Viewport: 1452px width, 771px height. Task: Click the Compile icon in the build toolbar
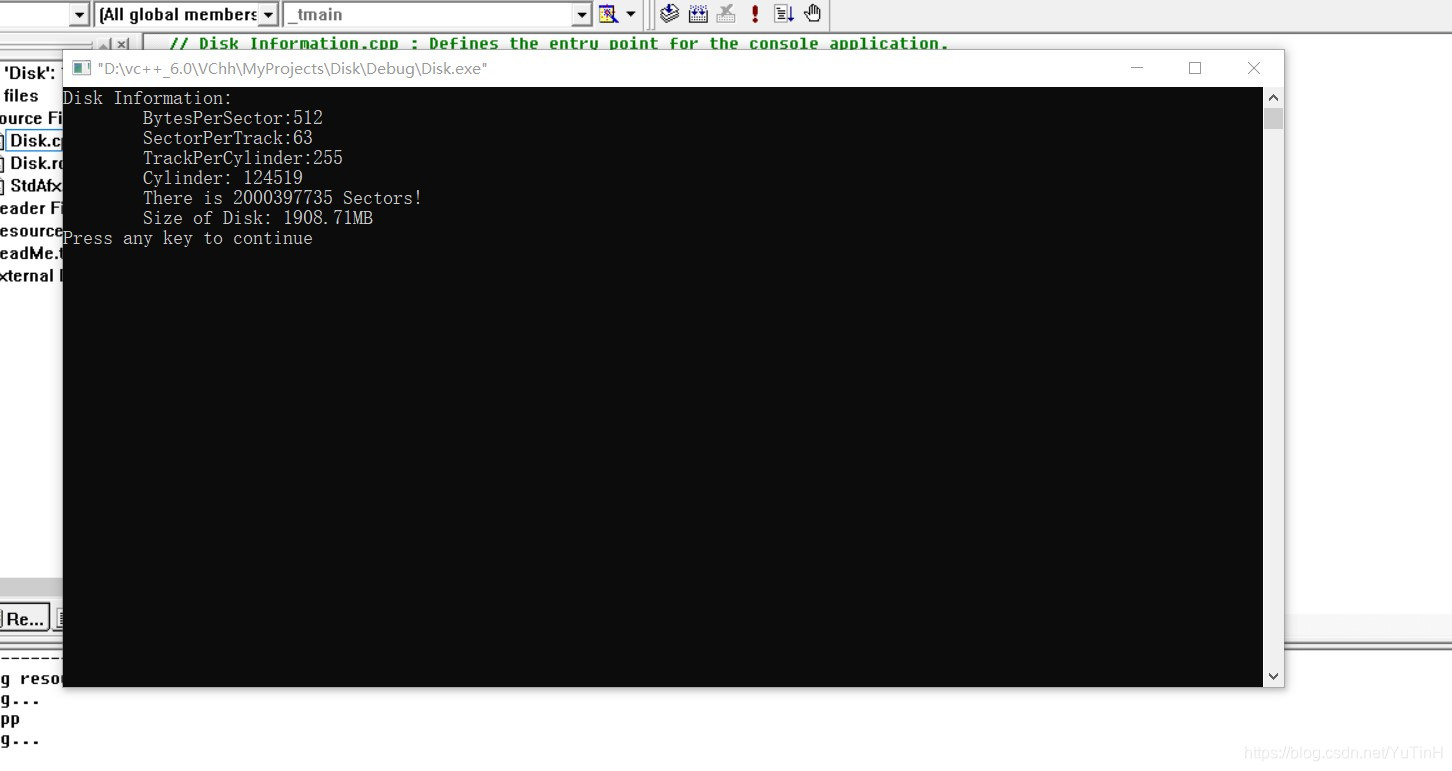point(670,14)
